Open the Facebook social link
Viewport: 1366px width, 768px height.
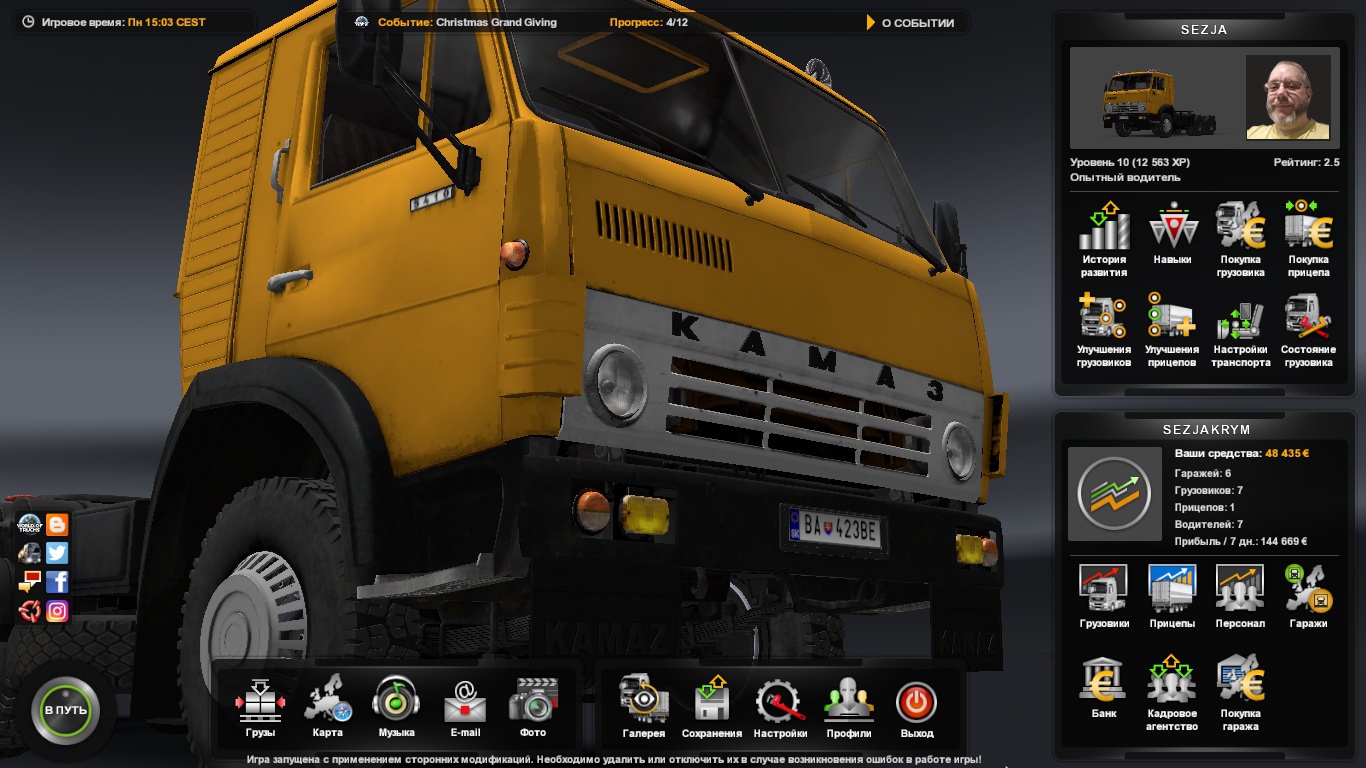pos(57,581)
